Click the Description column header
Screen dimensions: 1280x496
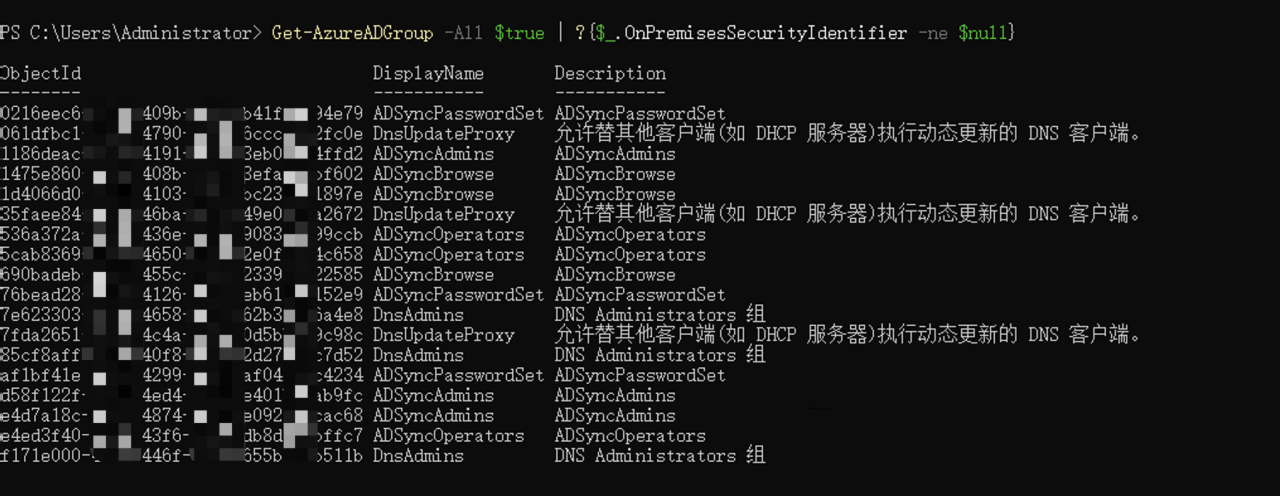click(x=610, y=73)
